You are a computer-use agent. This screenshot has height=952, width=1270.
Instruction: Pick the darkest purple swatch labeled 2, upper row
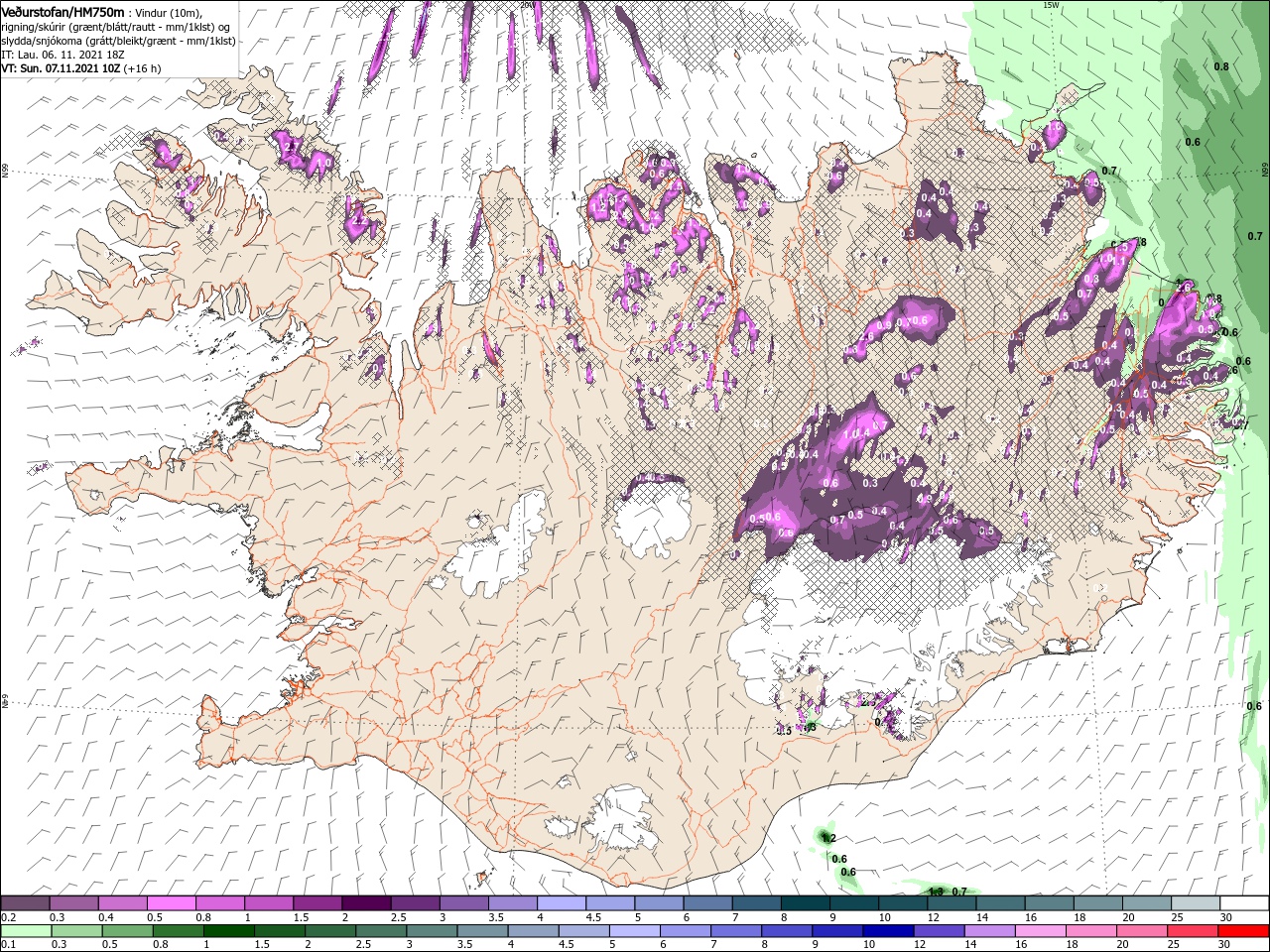tap(365, 903)
